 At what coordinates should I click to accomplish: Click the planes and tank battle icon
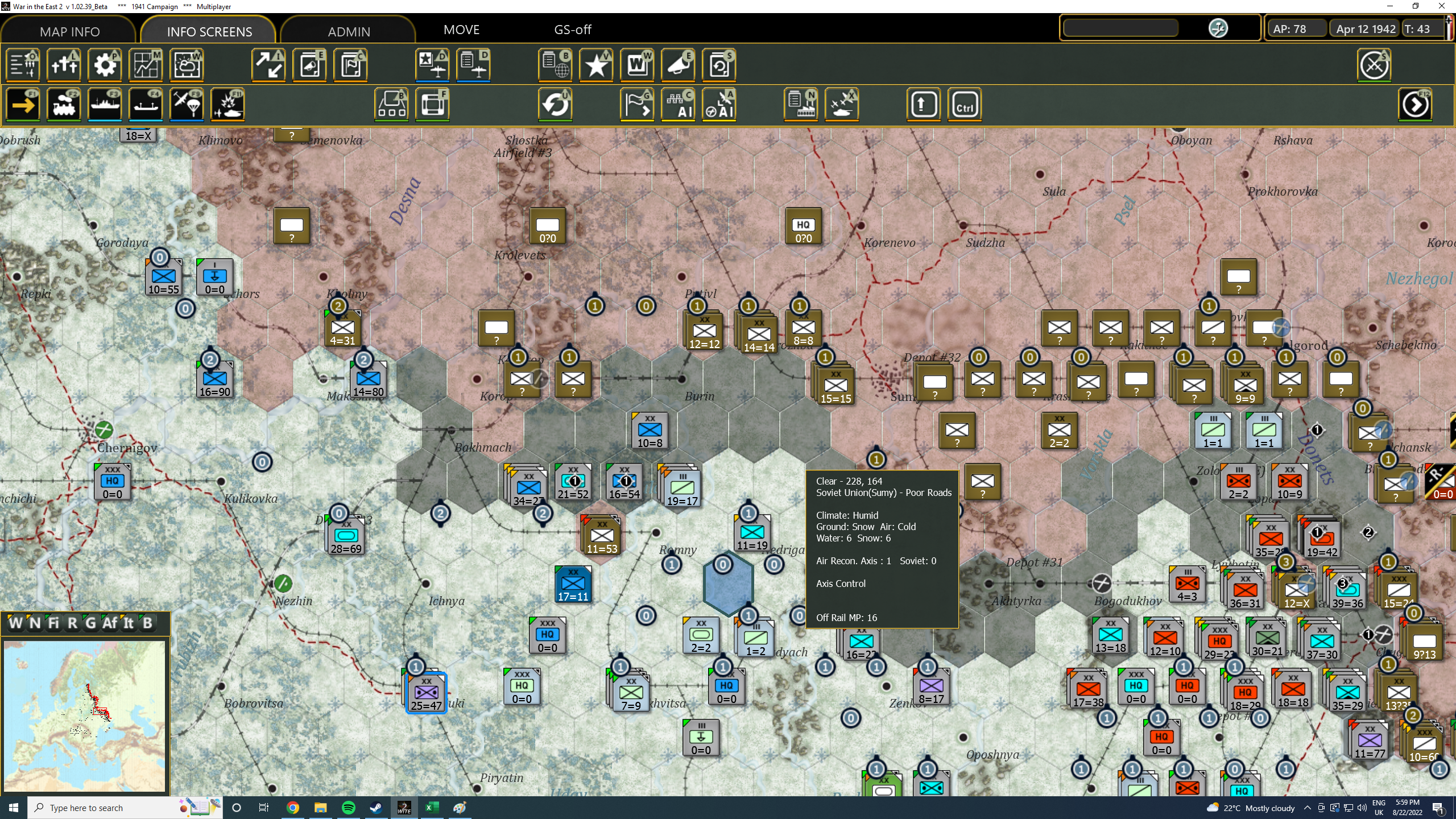[x=842, y=105]
